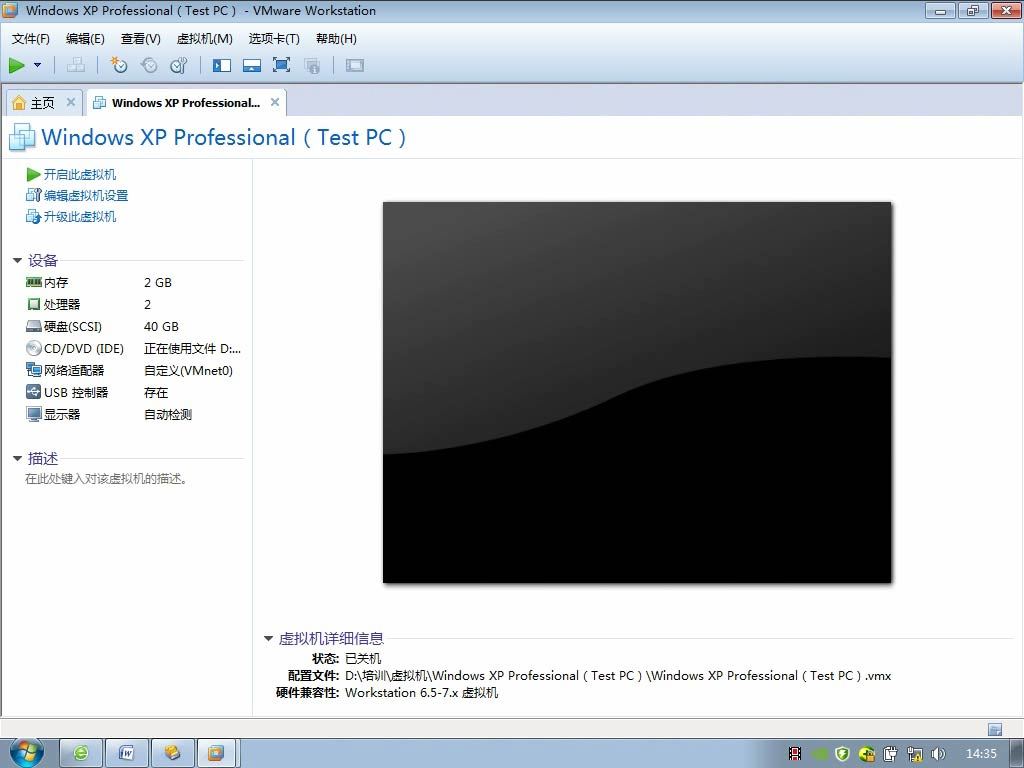The height and width of the screenshot is (768, 1024).
Task: Click the volume speaker tray icon
Action: coord(938,754)
